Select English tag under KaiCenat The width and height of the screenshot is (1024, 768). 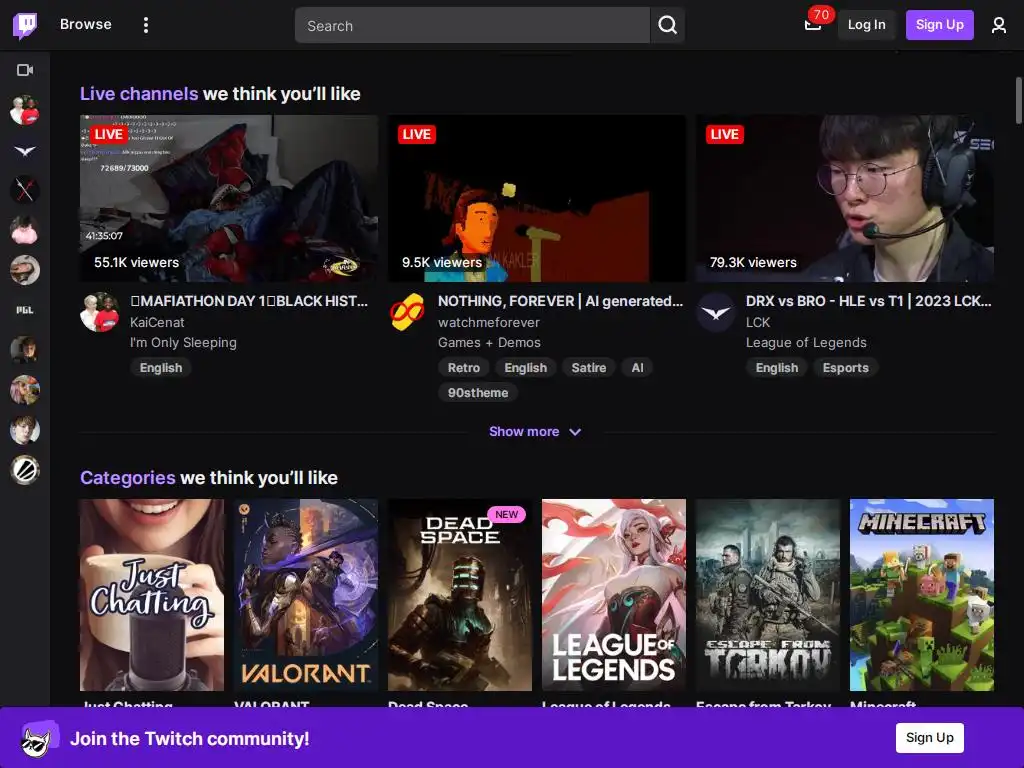coord(161,368)
